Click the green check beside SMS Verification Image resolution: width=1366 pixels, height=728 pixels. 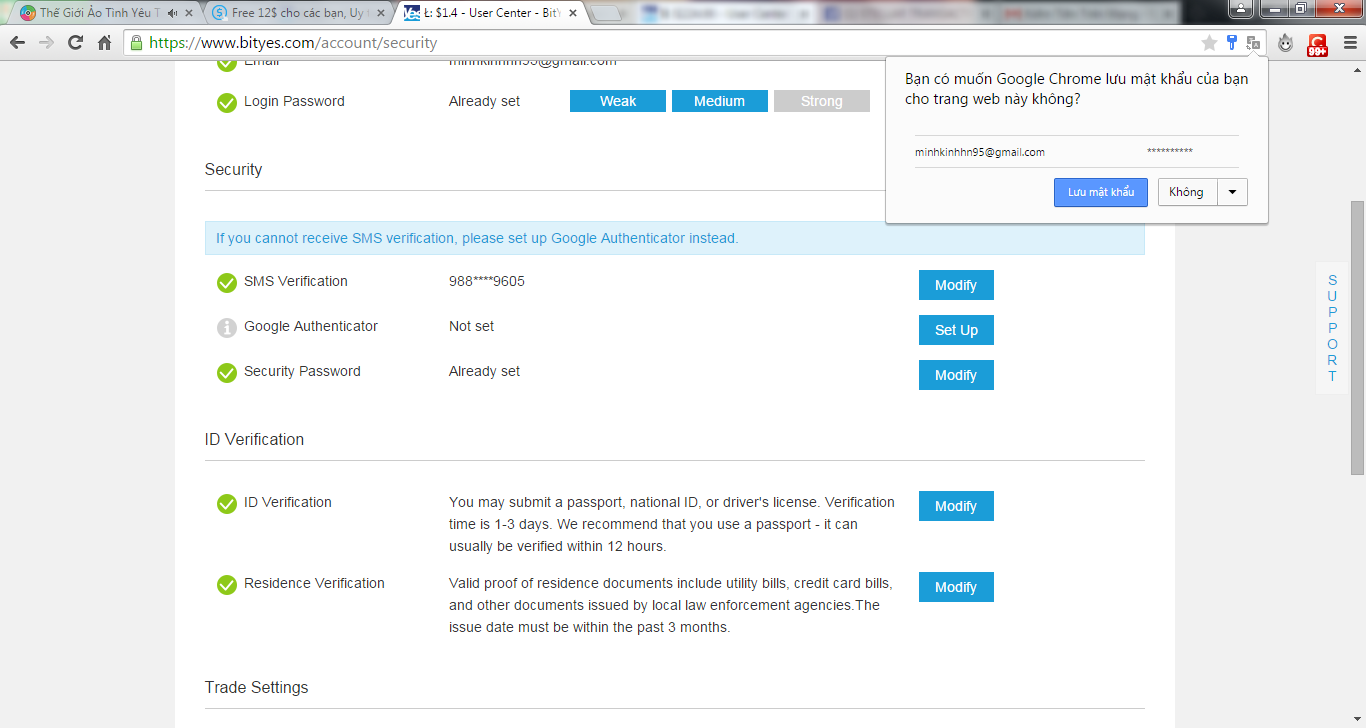click(x=227, y=282)
